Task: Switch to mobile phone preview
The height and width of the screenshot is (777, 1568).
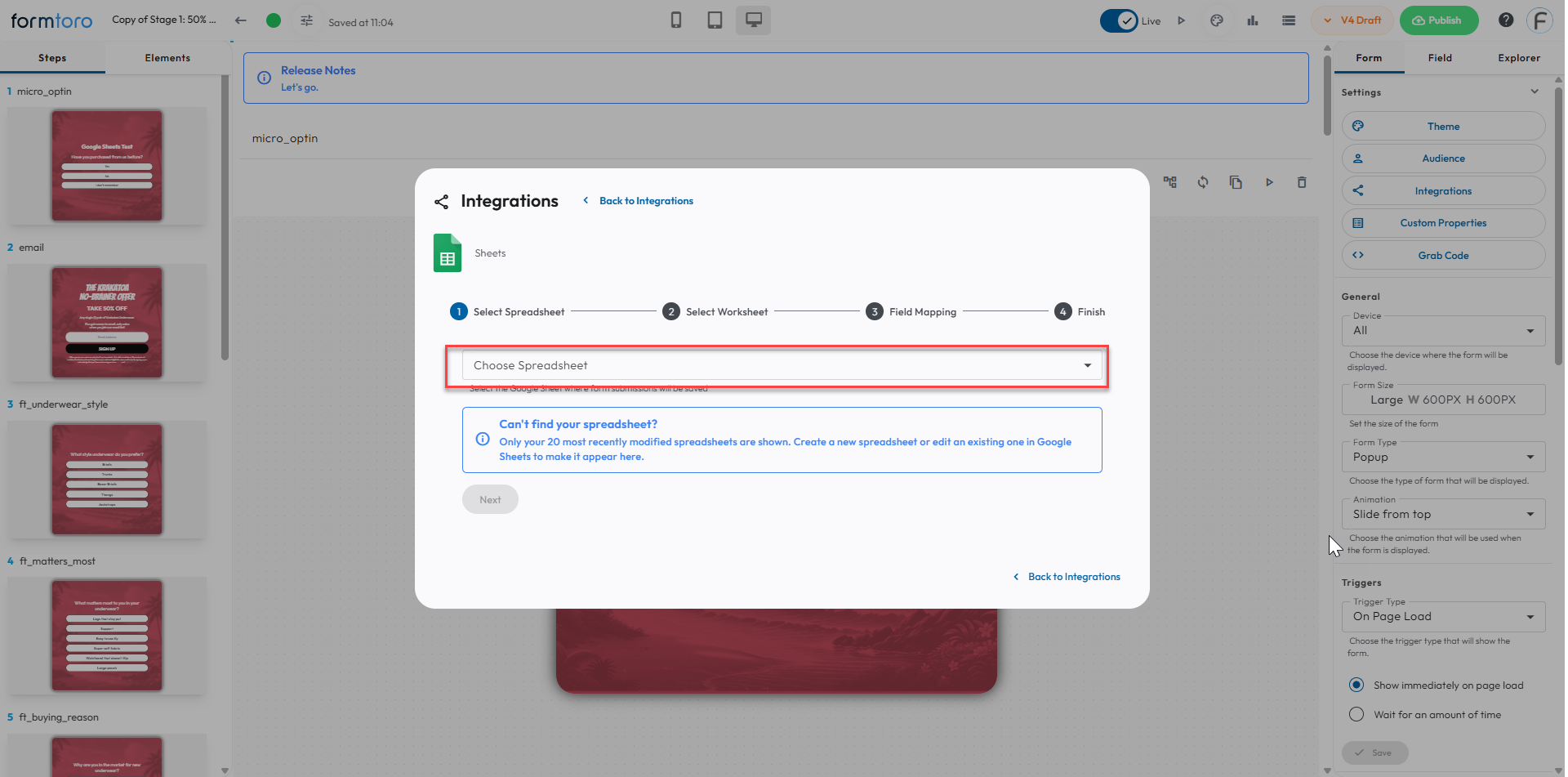Action: click(676, 20)
